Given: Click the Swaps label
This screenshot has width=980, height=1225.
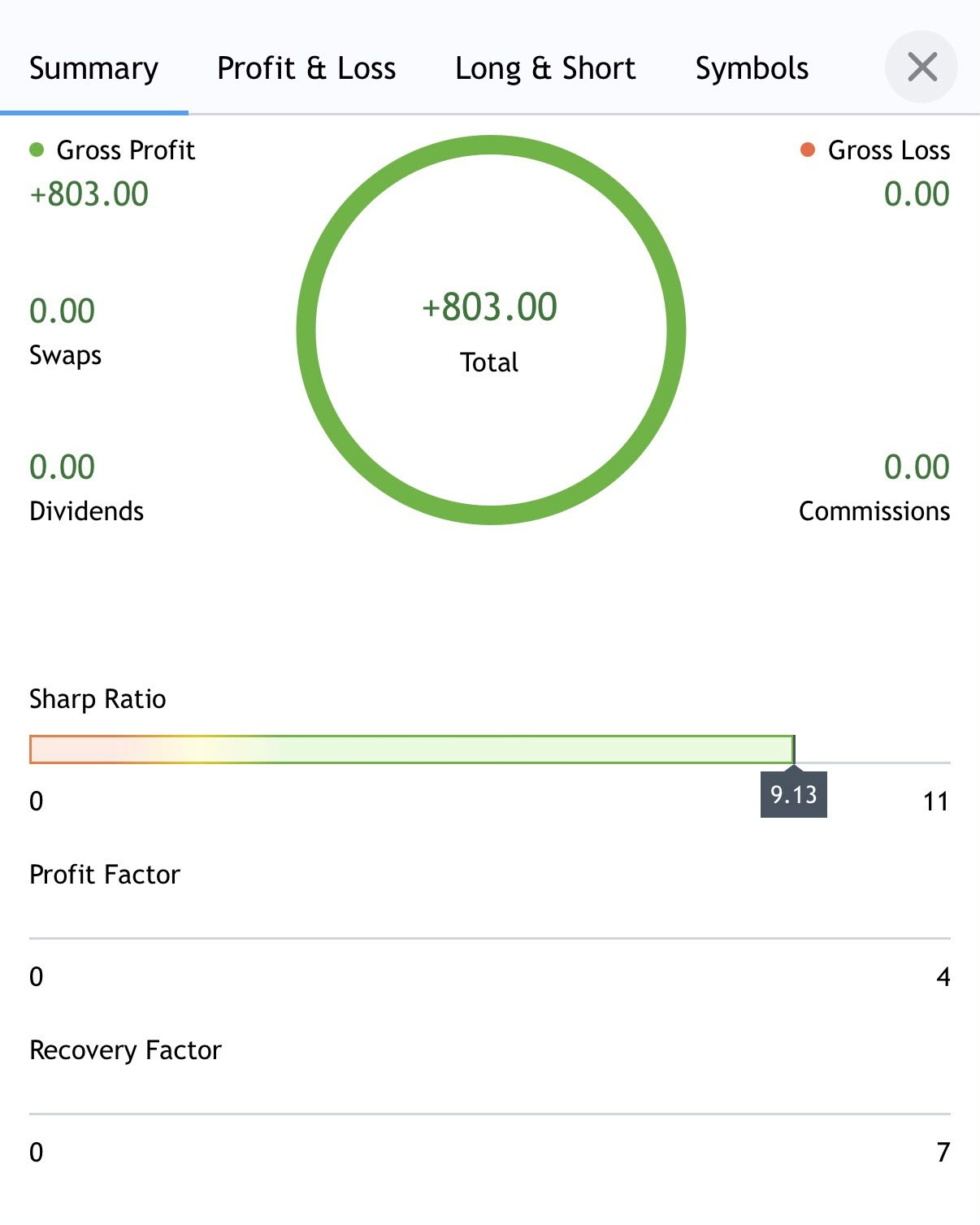Looking at the screenshot, I should pyautogui.click(x=66, y=355).
